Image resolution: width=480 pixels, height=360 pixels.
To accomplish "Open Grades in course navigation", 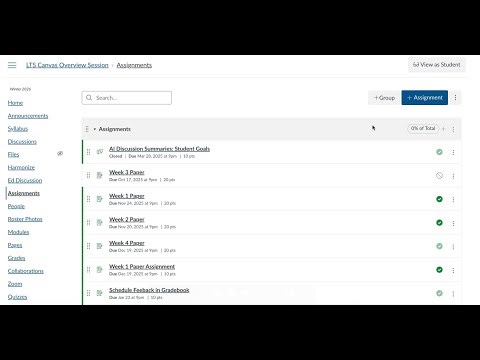I will [16, 258].
